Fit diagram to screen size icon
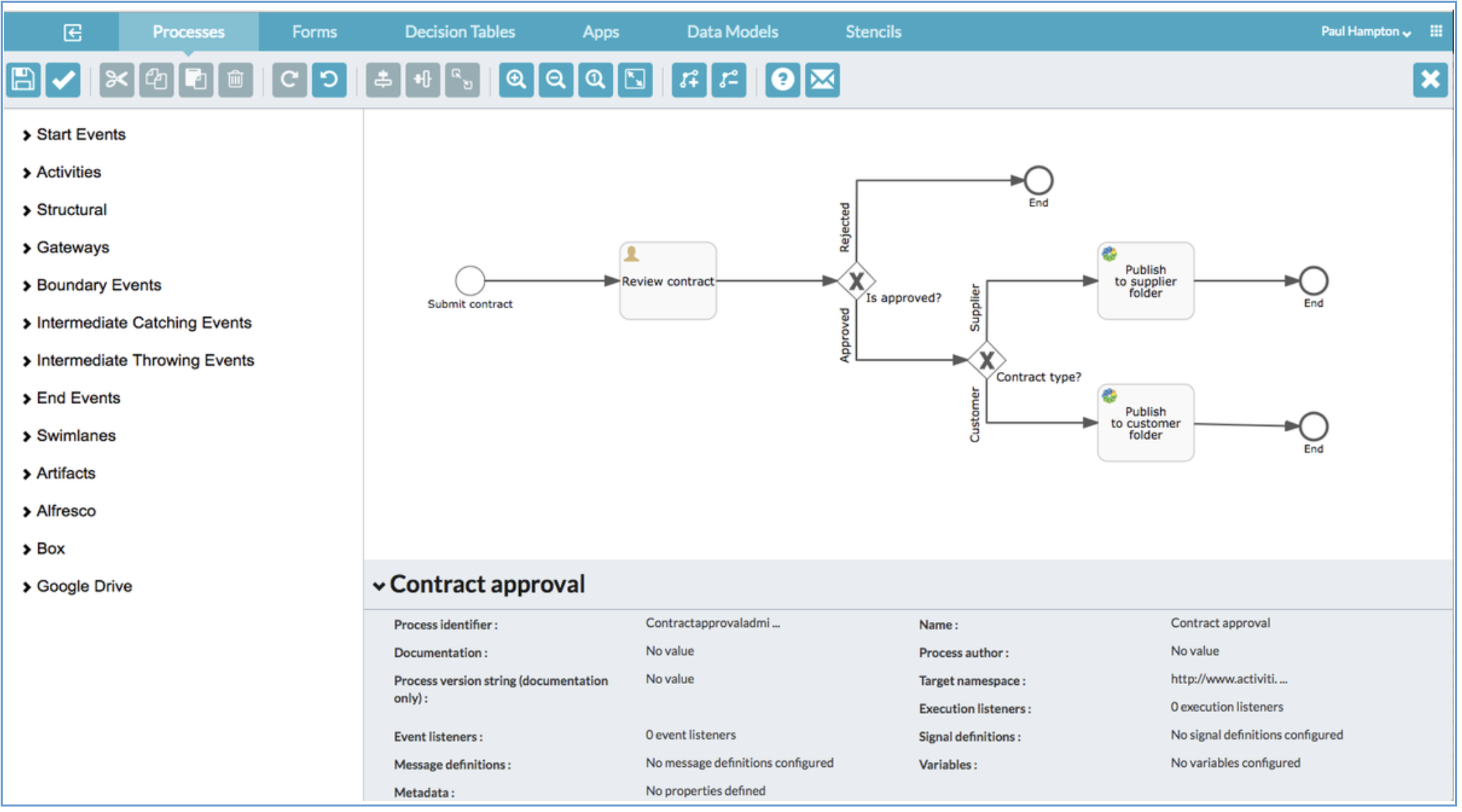1462x812 pixels. coord(635,80)
